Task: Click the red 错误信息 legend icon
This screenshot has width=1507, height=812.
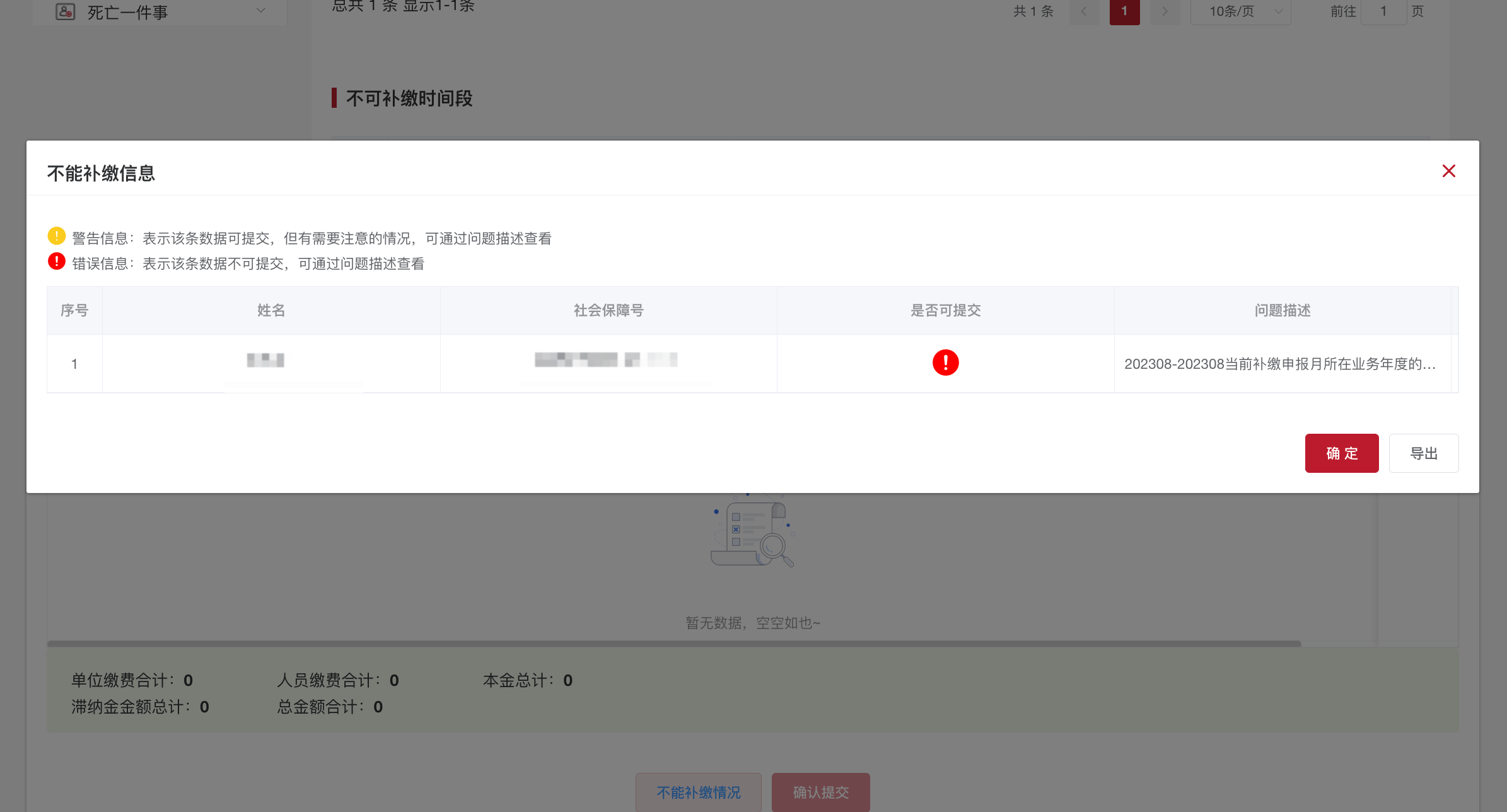Action: [x=56, y=262]
